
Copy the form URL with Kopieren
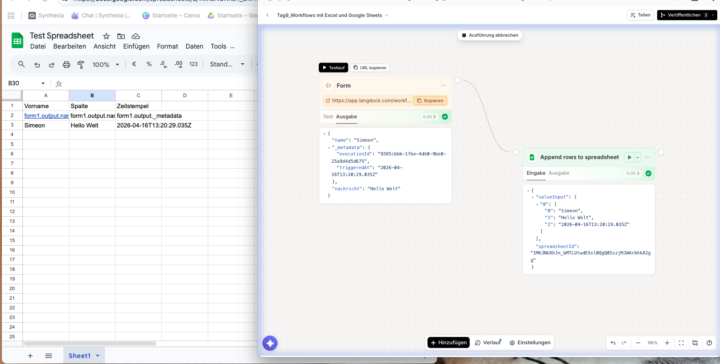(x=430, y=101)
